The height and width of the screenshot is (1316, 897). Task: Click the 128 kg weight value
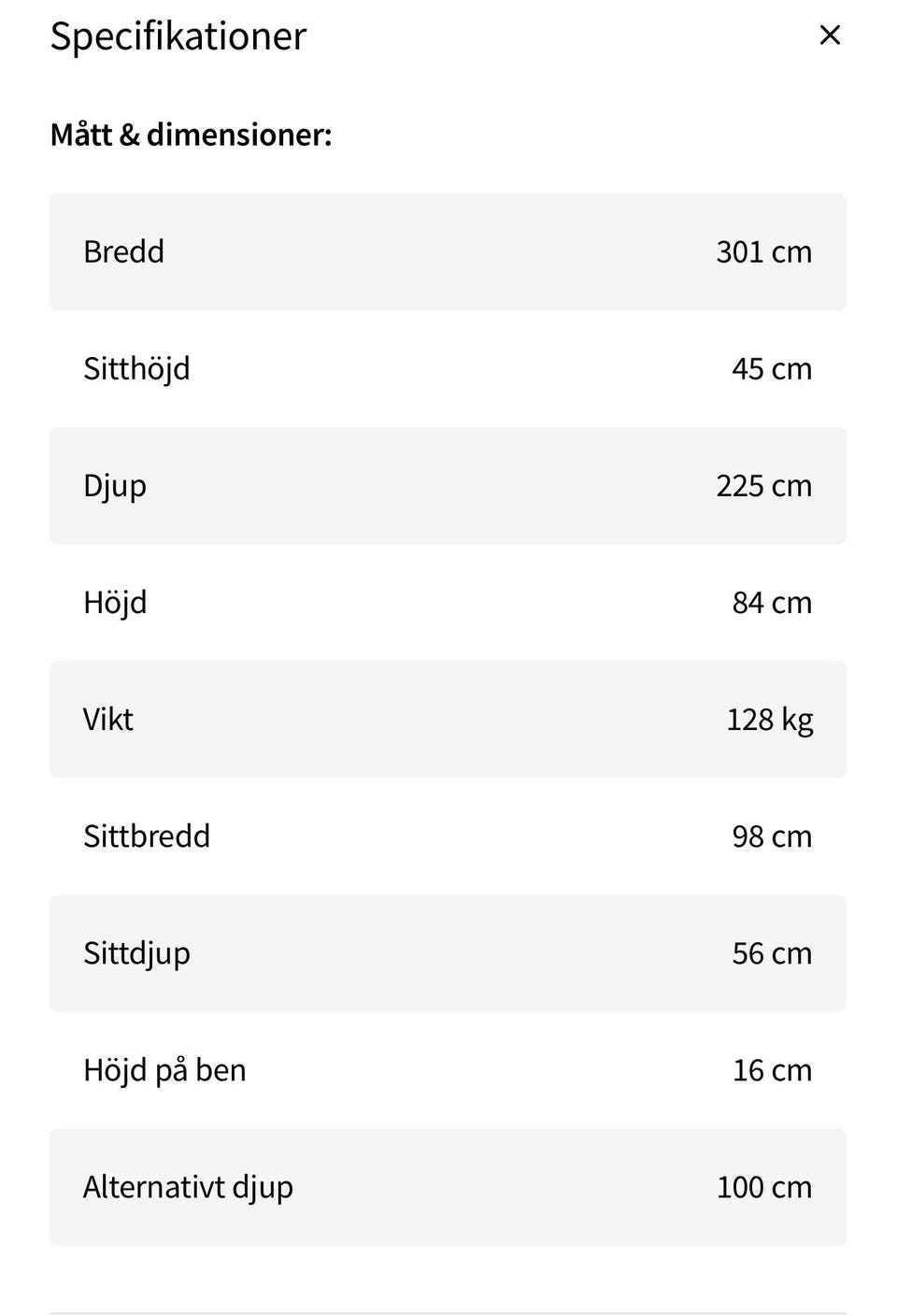tap(769, 720)
